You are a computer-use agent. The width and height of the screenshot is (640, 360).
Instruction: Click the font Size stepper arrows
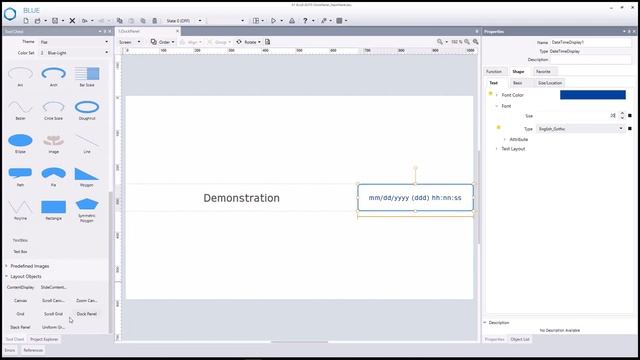(622, 116)
